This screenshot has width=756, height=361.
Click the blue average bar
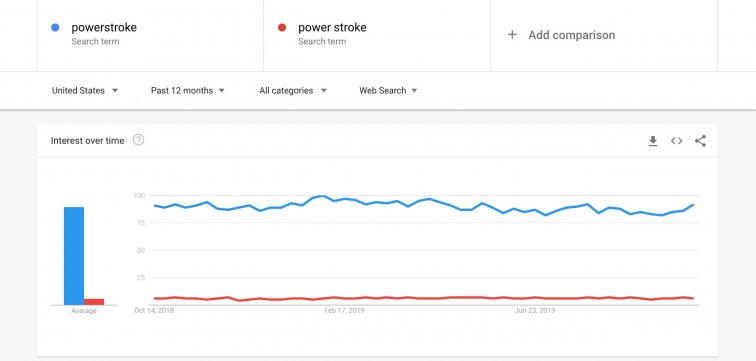[74, 256]
